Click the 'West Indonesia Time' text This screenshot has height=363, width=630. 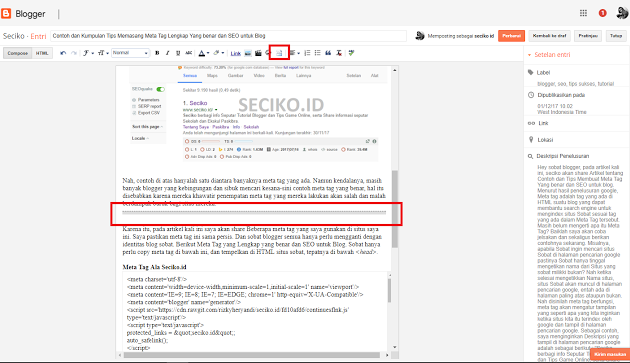coord(562,112)
